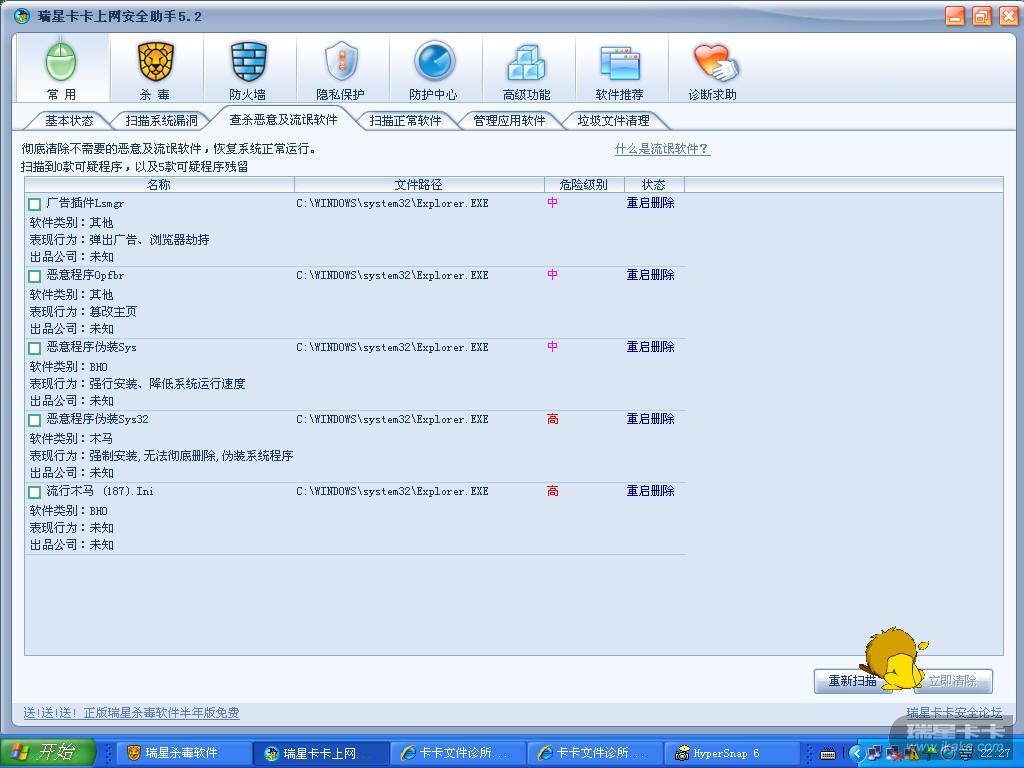The width and height of the screenshot is (1024, 768).
Task: Check the 流行木马 (187).Ini checkbox
Action: pyautogui.click(x=35, y=491)
